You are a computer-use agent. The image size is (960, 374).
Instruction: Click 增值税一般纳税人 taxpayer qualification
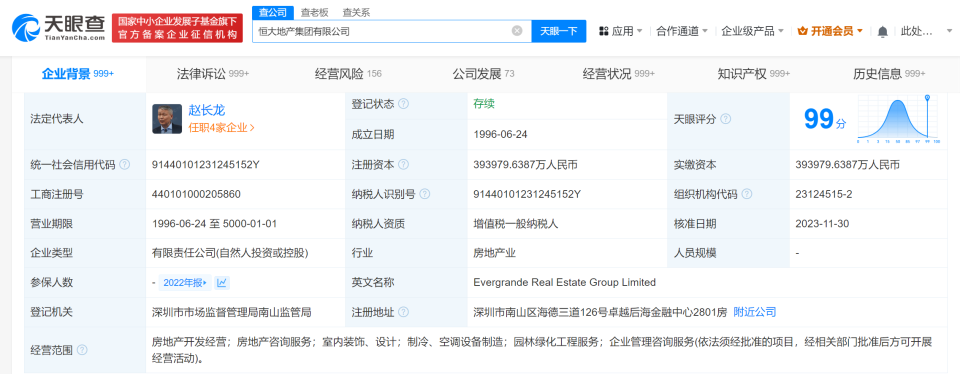coord(516,223)
